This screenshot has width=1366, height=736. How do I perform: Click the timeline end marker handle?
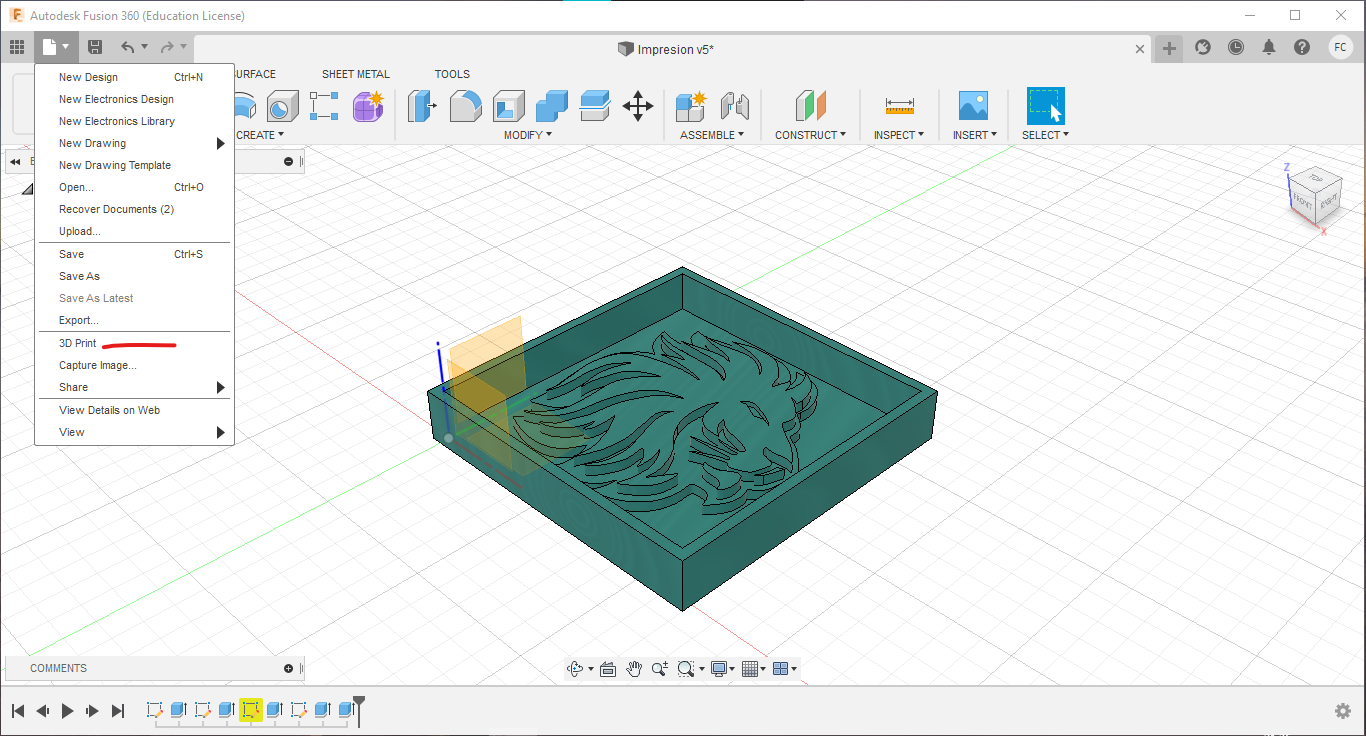tap(359, 703)
